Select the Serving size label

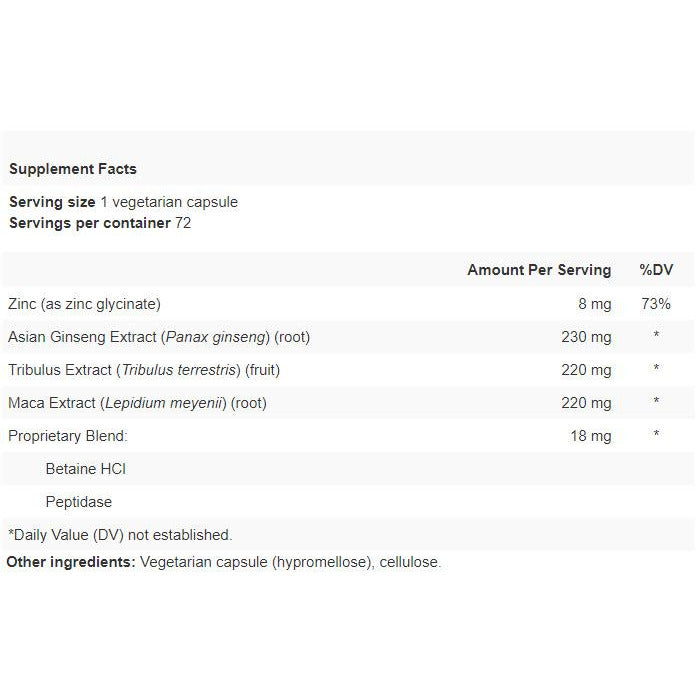tap(52, 202)
